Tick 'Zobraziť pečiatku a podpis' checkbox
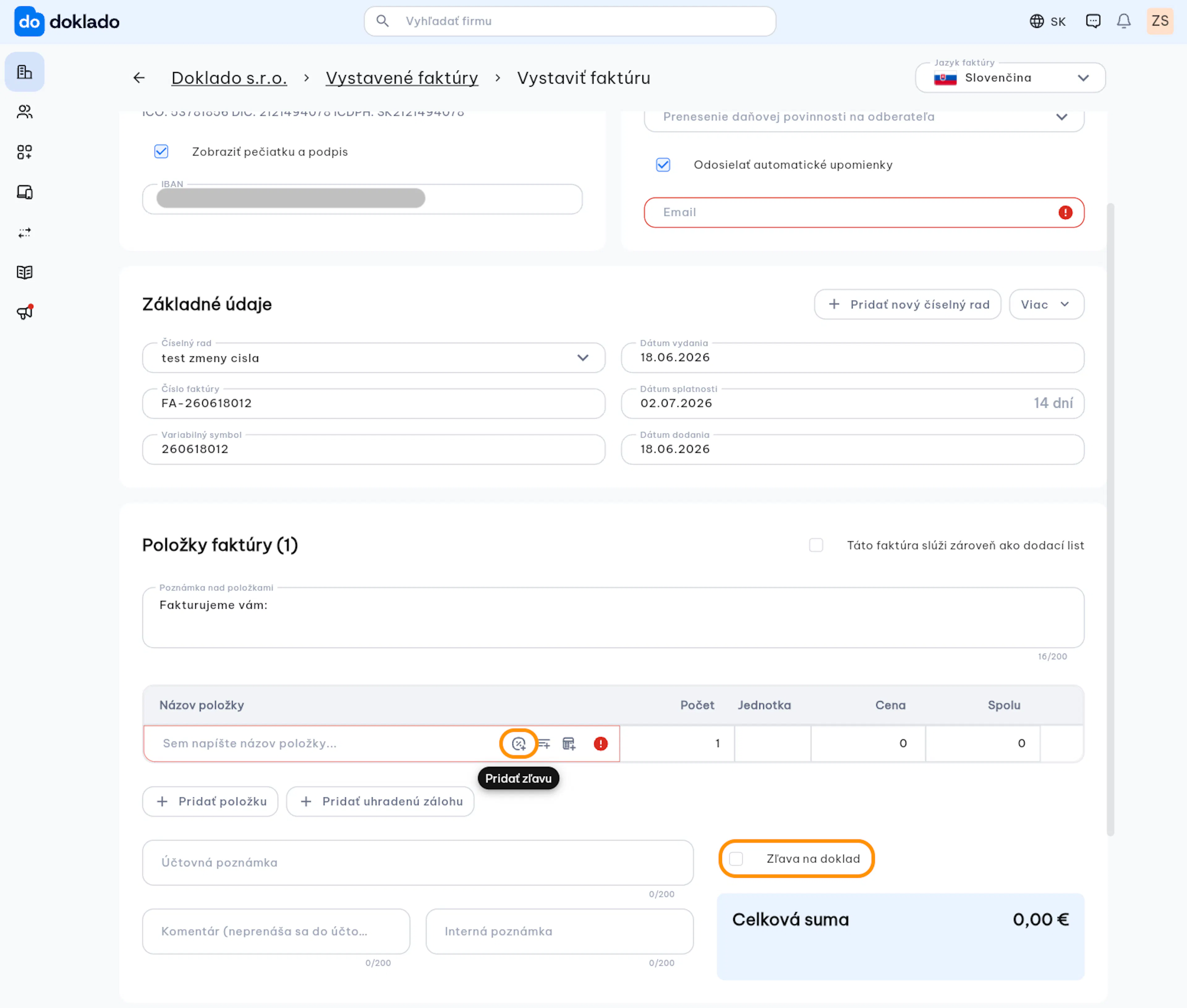 coord(161,151)
